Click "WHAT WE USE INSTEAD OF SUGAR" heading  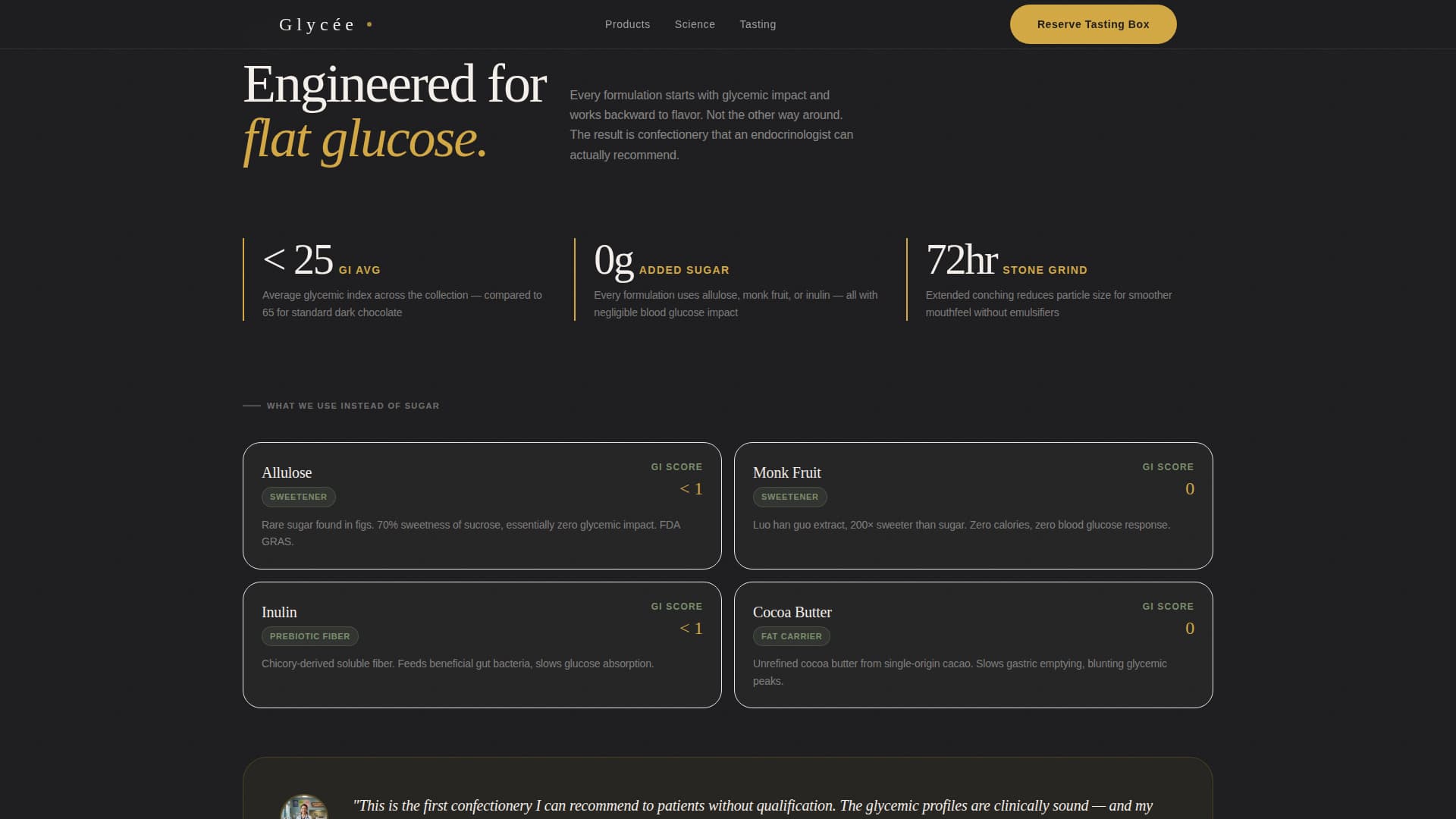pos(353,406)
